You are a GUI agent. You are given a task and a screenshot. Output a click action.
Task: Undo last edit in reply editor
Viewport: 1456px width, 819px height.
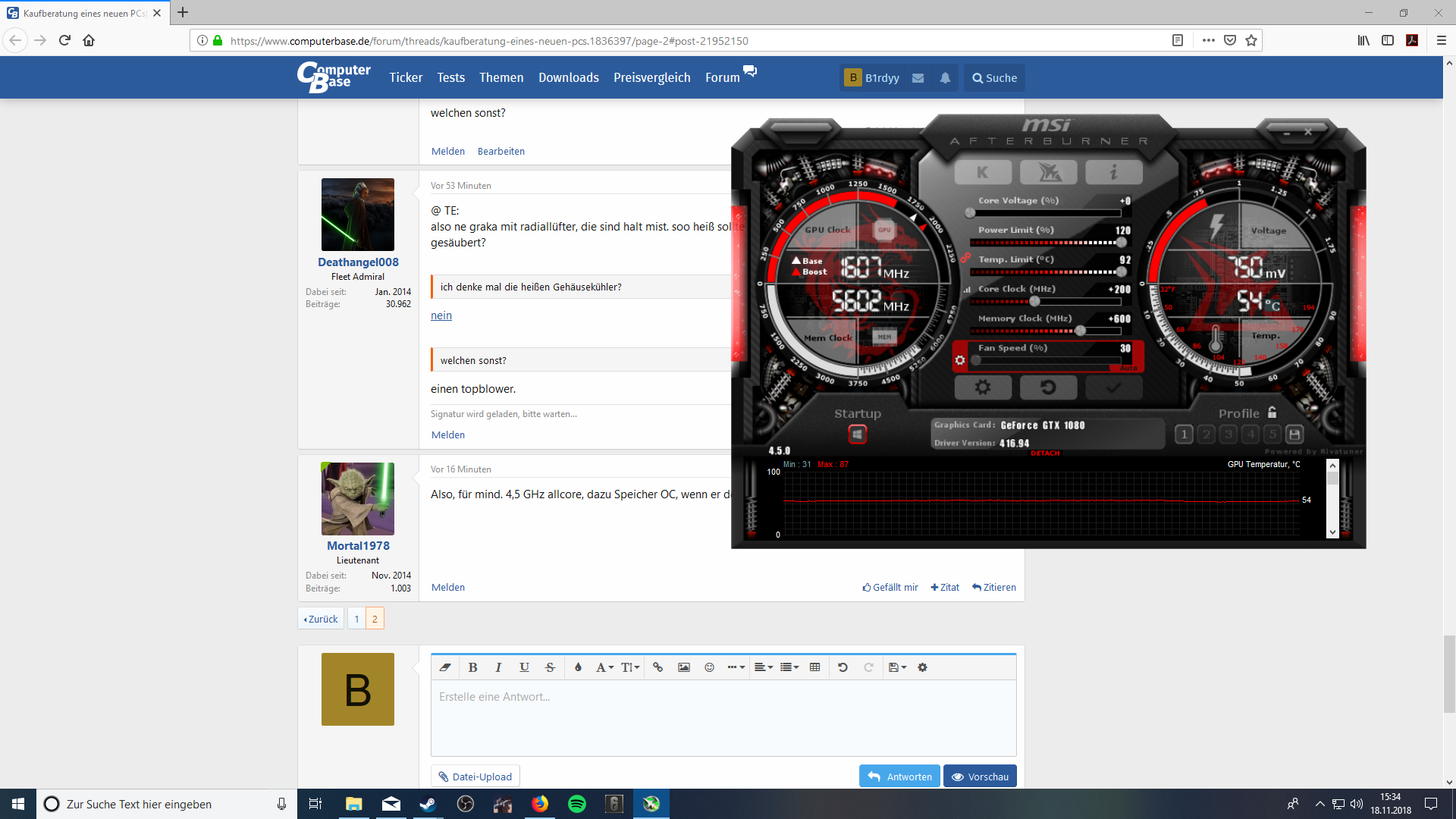843,667
